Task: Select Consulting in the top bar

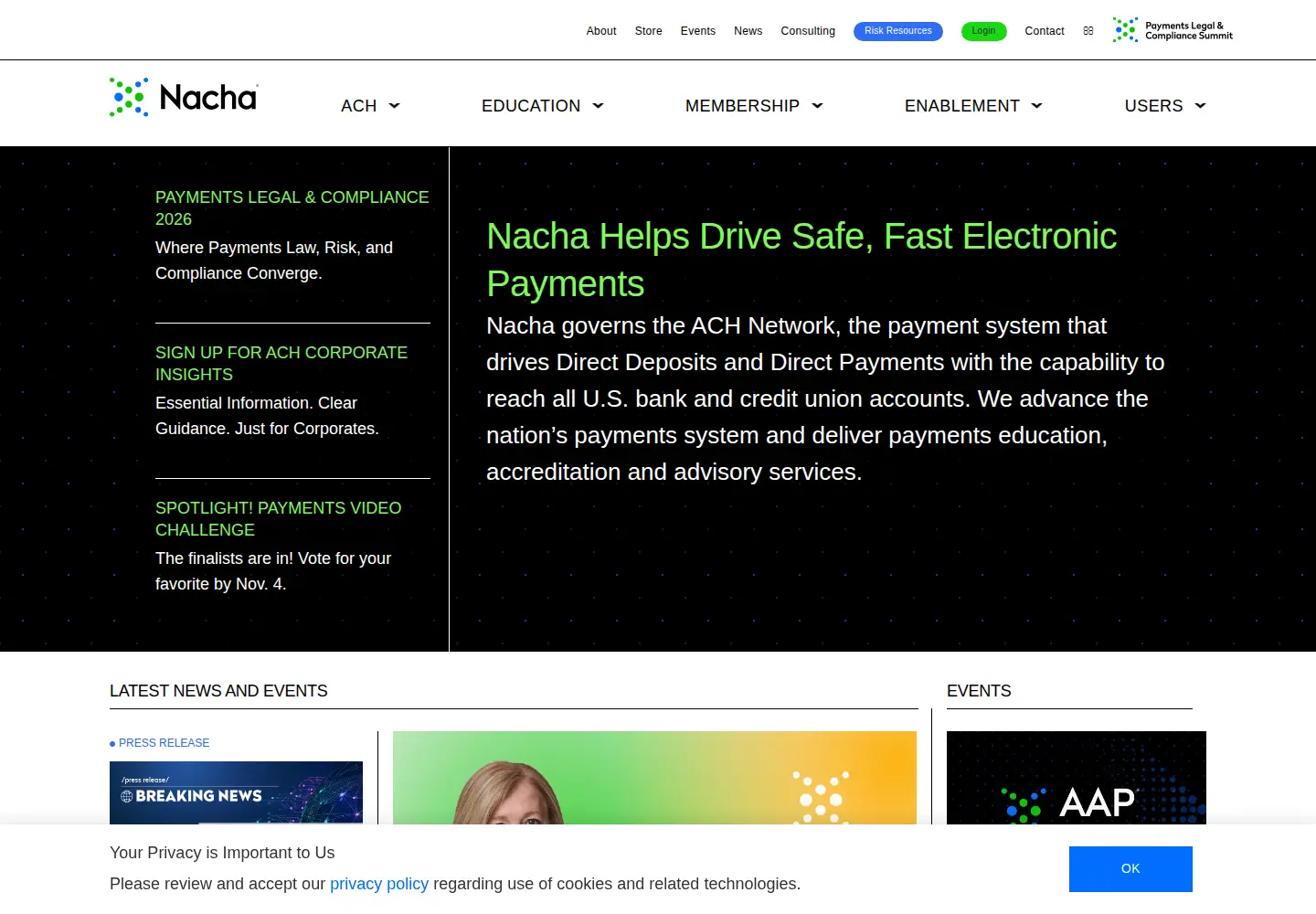Action: [x=808, y=31]
